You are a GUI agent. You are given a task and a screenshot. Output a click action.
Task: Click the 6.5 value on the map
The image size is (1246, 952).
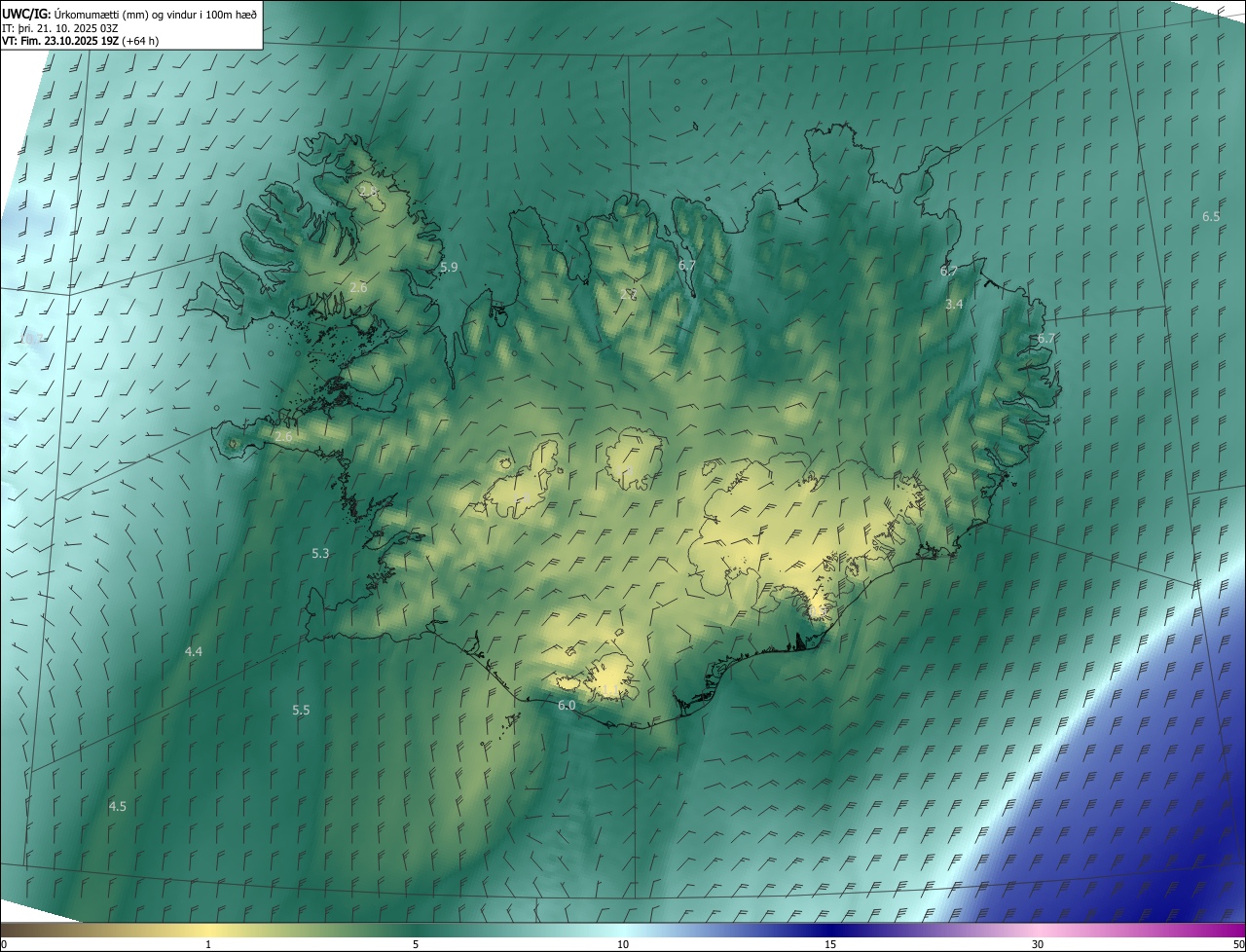coord(1211,216)
